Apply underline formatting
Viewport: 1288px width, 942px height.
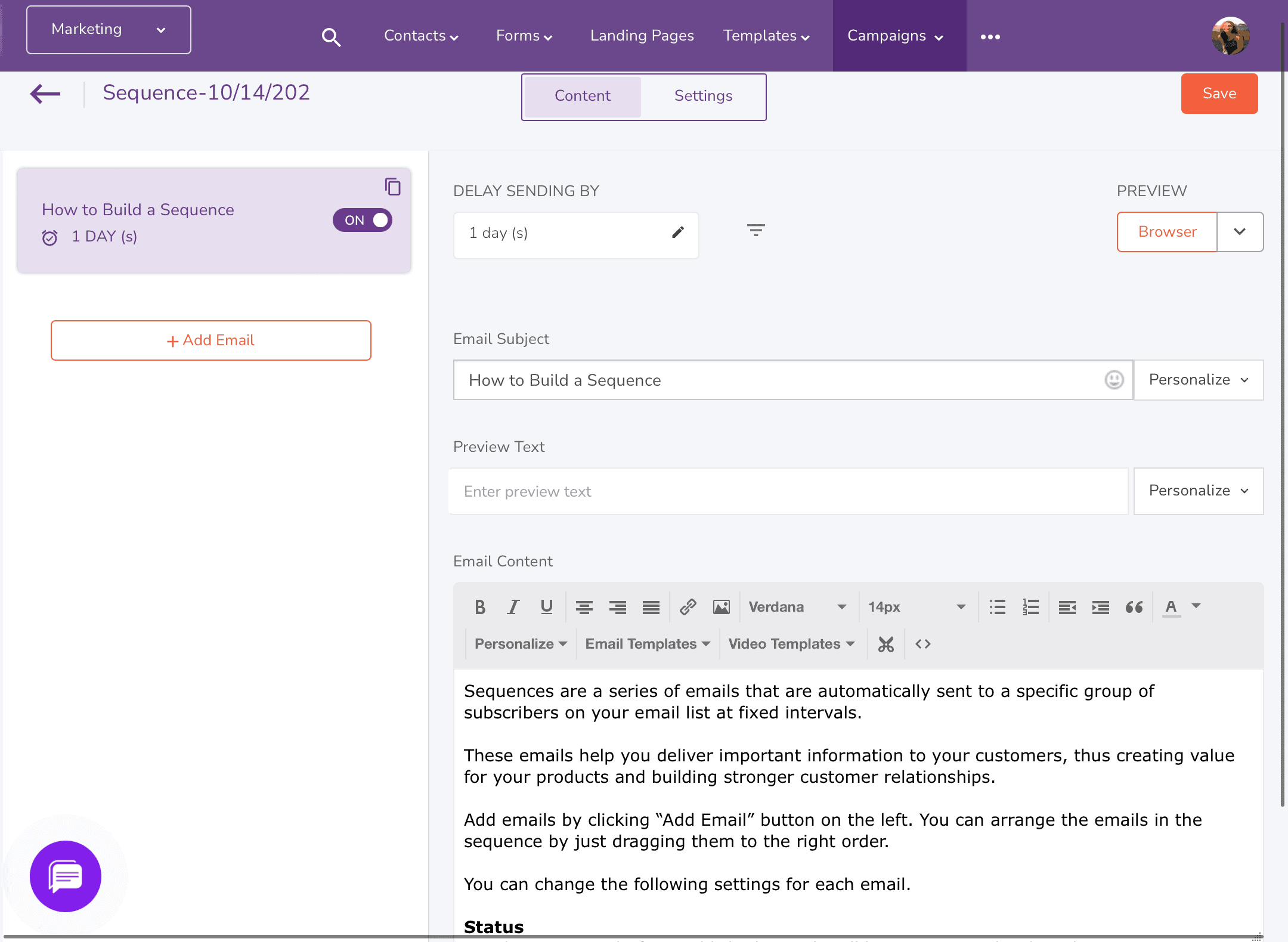click(x=546, y=607)
